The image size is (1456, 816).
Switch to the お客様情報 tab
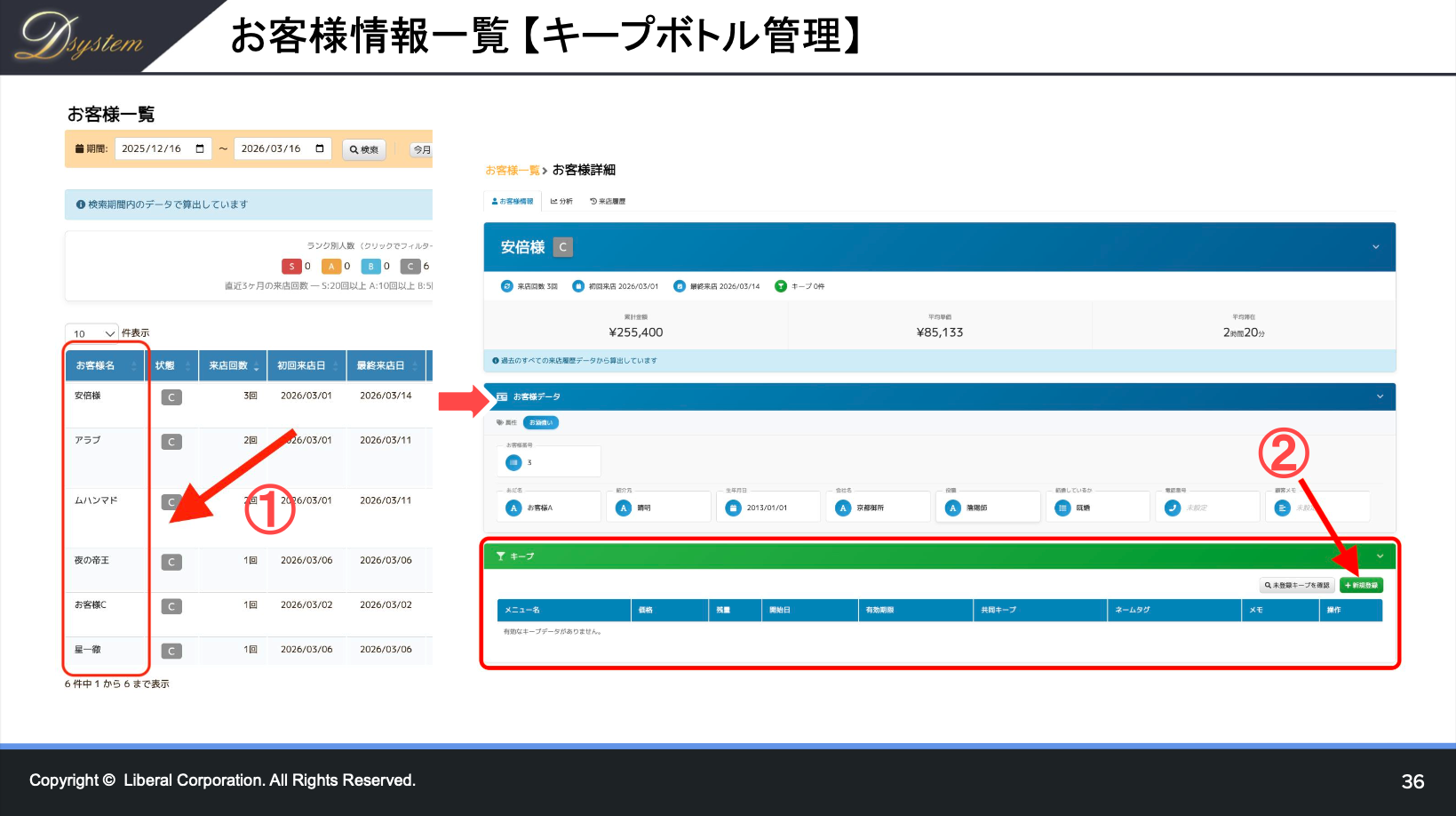(x=513, y=201)
